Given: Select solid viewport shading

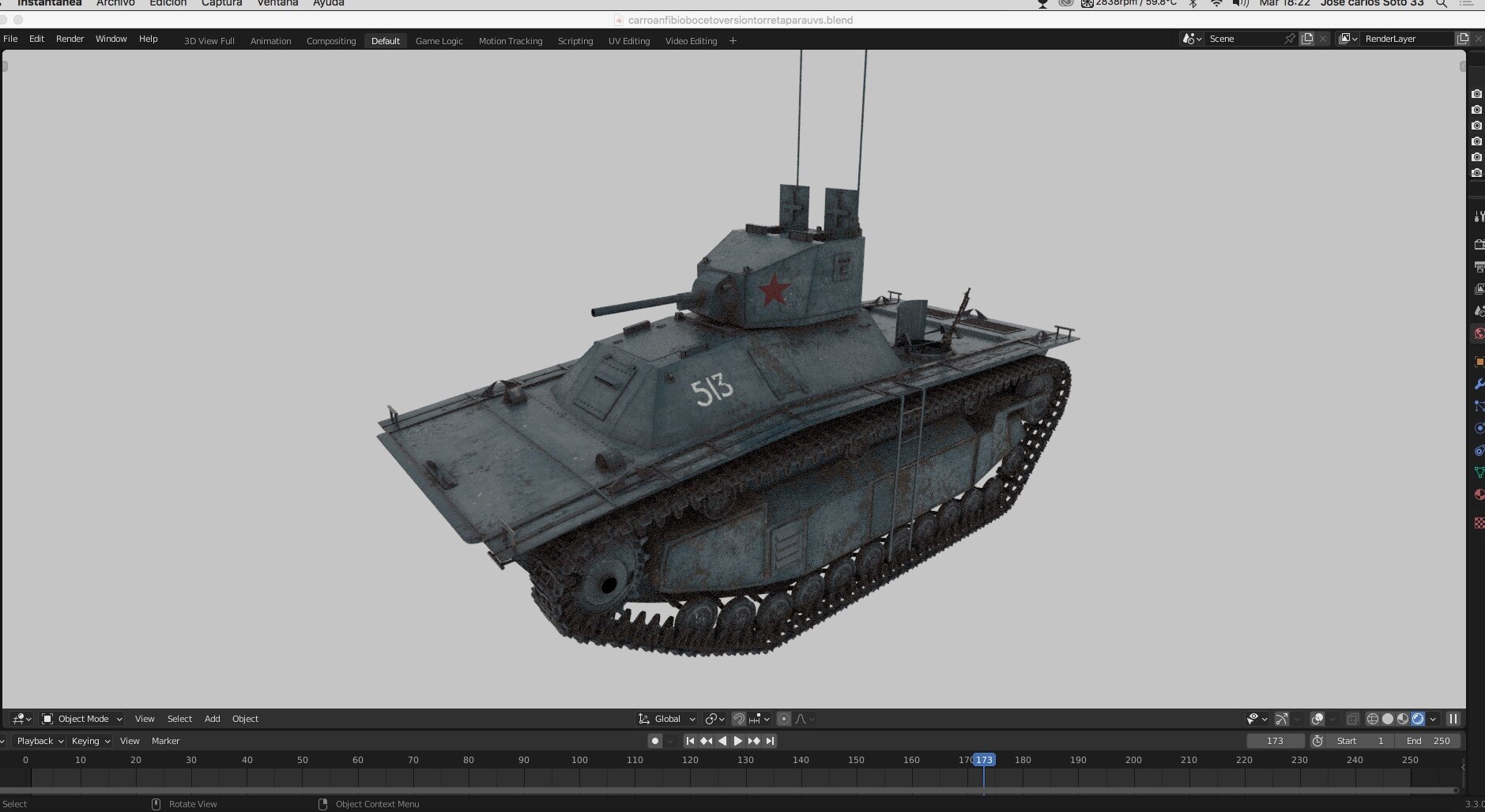Looking at the screenshot, I should coord(1388,719).
